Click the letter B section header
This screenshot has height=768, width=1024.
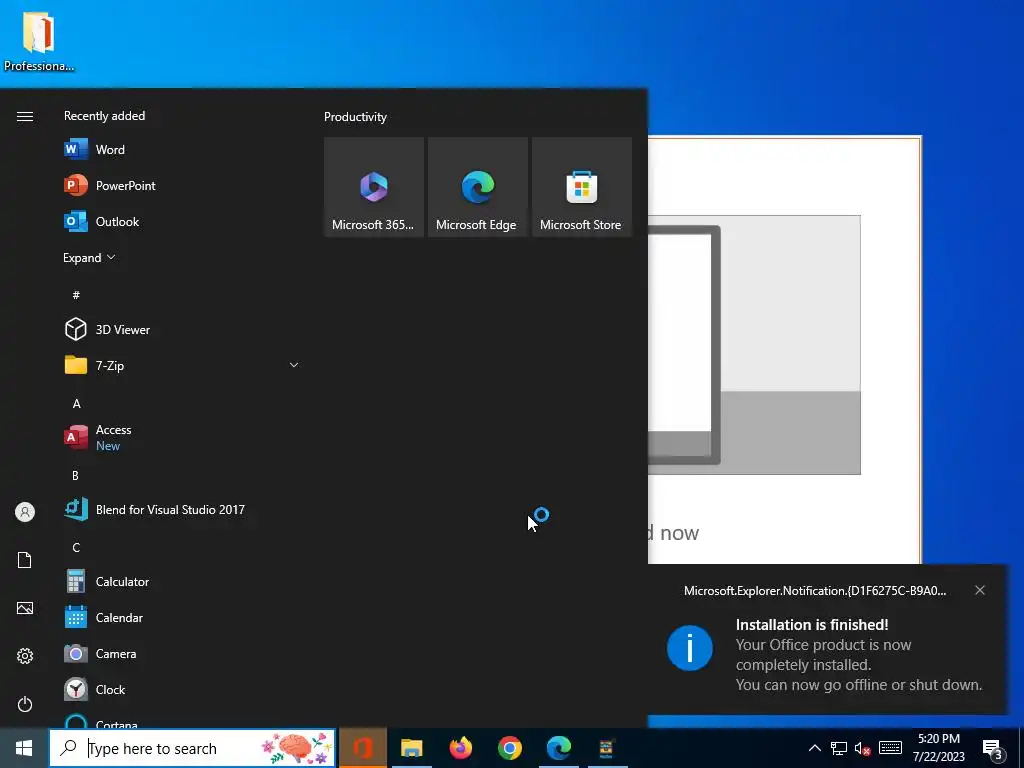(75, 475)
